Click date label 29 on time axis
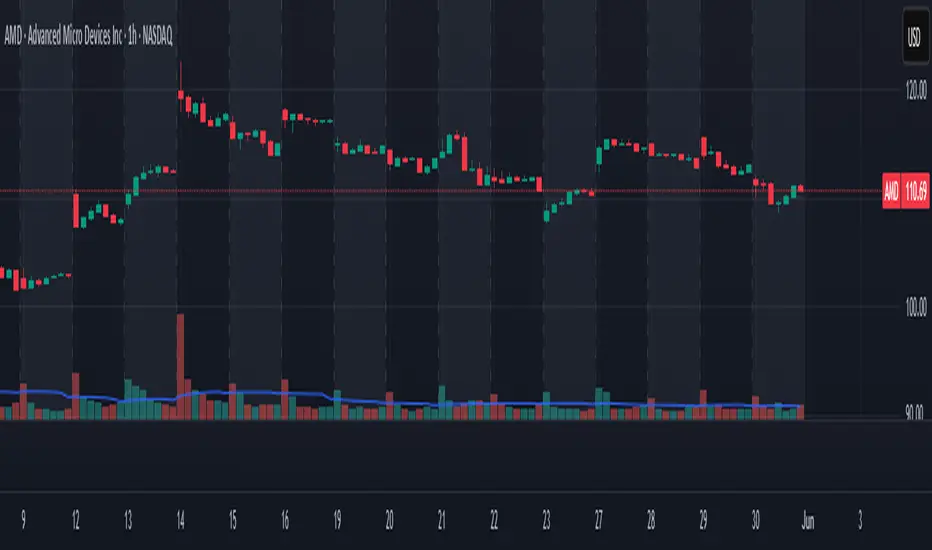This screenshot has width=932, height=550. (x=703, y=520)
